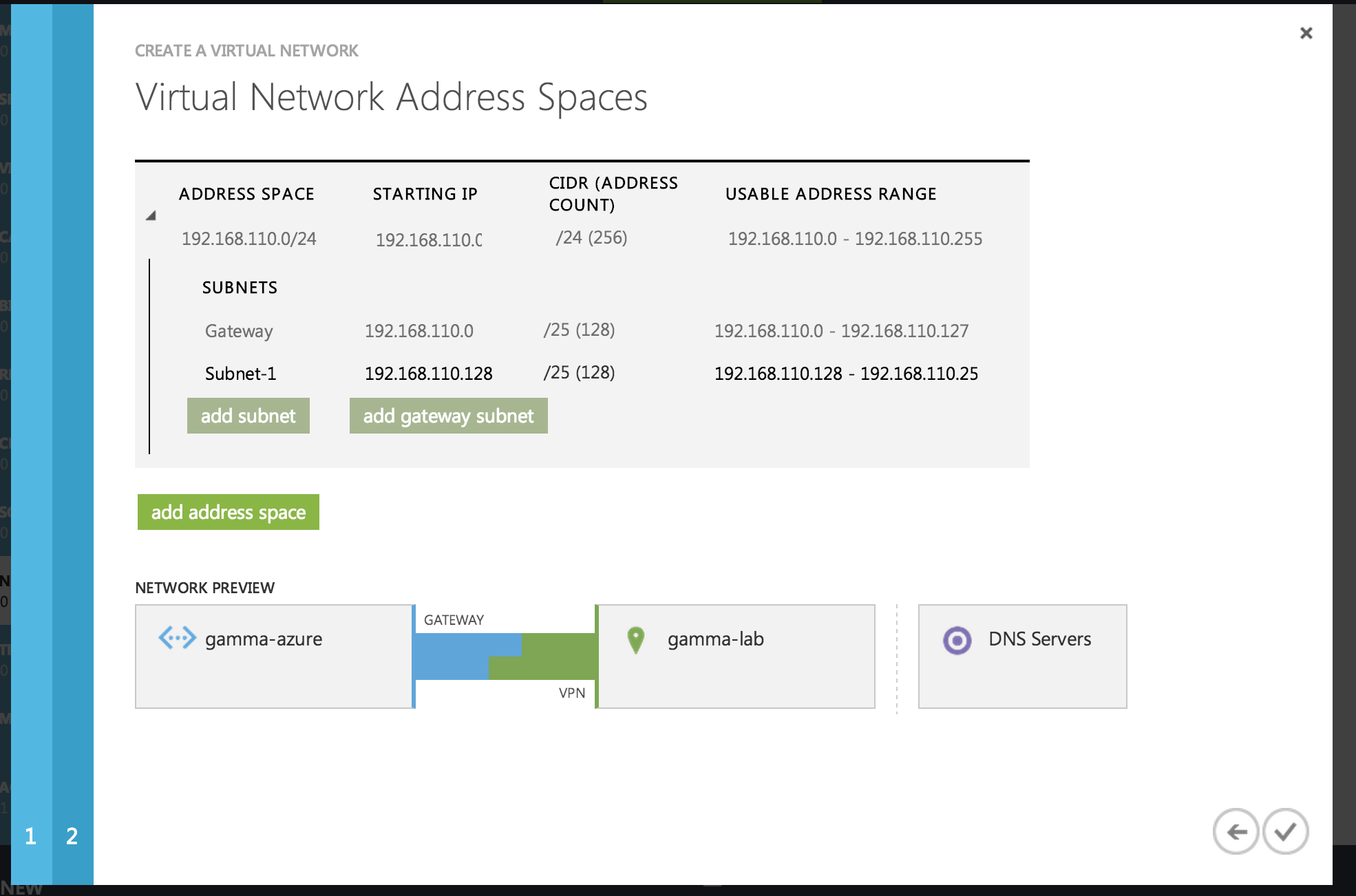This screenshot has width=1356, height=896.
Task: Click the gamma-lab location pin icon
Action: [x=636, y=639]
